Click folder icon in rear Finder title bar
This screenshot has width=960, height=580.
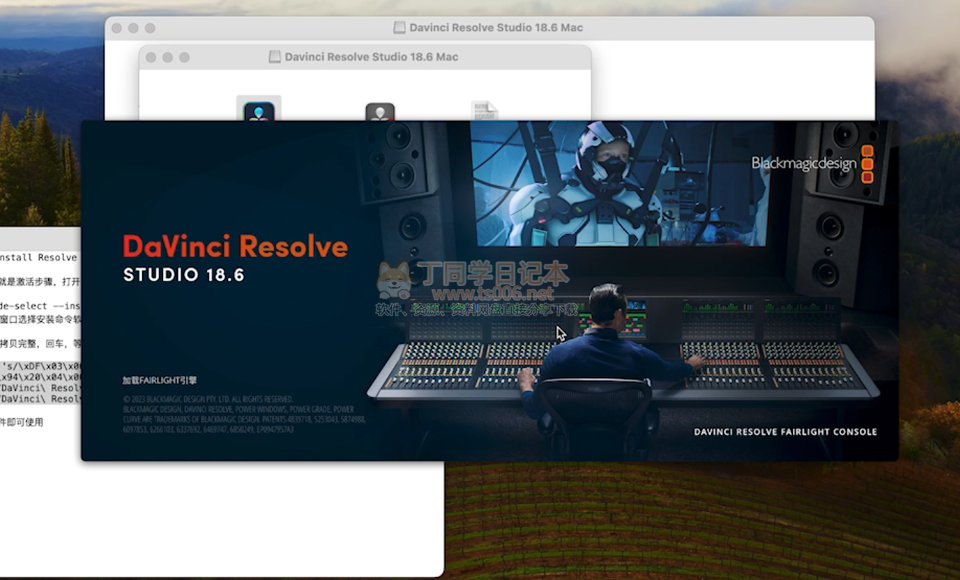point(400,28)
